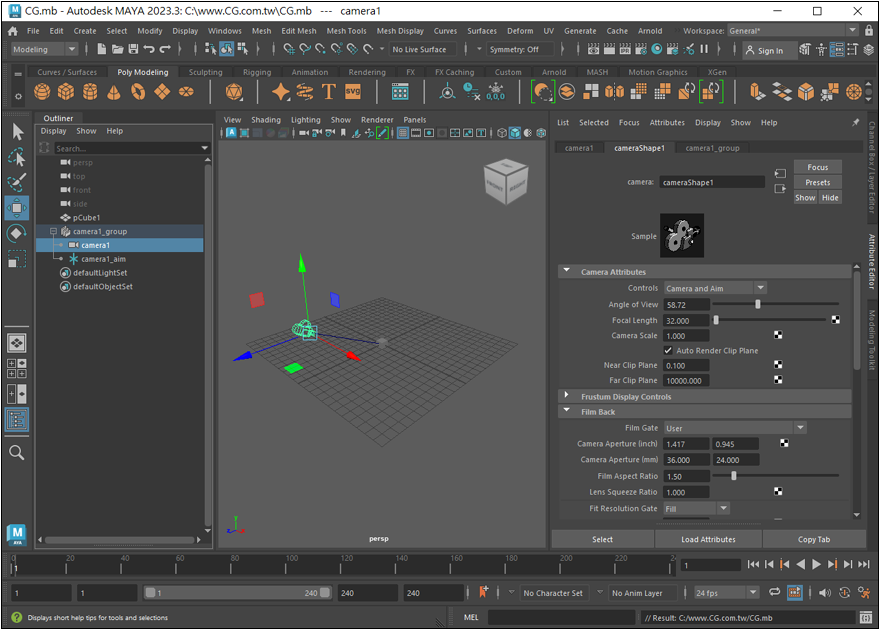Open the Fit Resolution Gate dropdown
880x630 pixels.
pyautogui.click(x=696, y=508)
